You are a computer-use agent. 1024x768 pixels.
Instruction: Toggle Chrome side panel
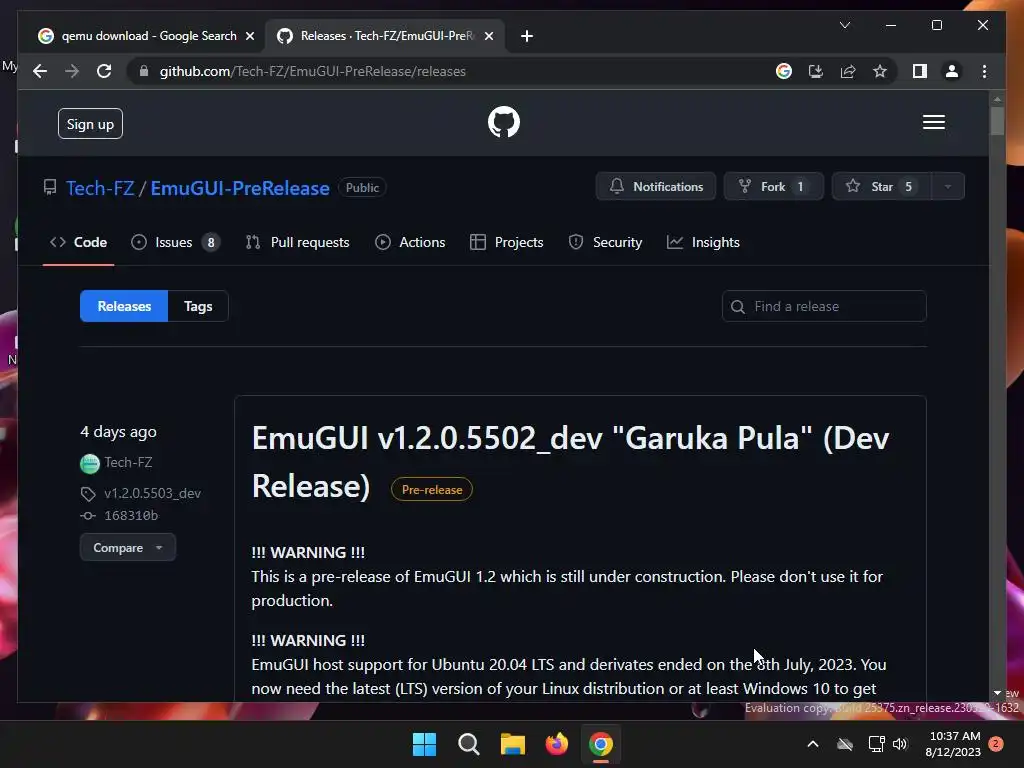[920, 71]
